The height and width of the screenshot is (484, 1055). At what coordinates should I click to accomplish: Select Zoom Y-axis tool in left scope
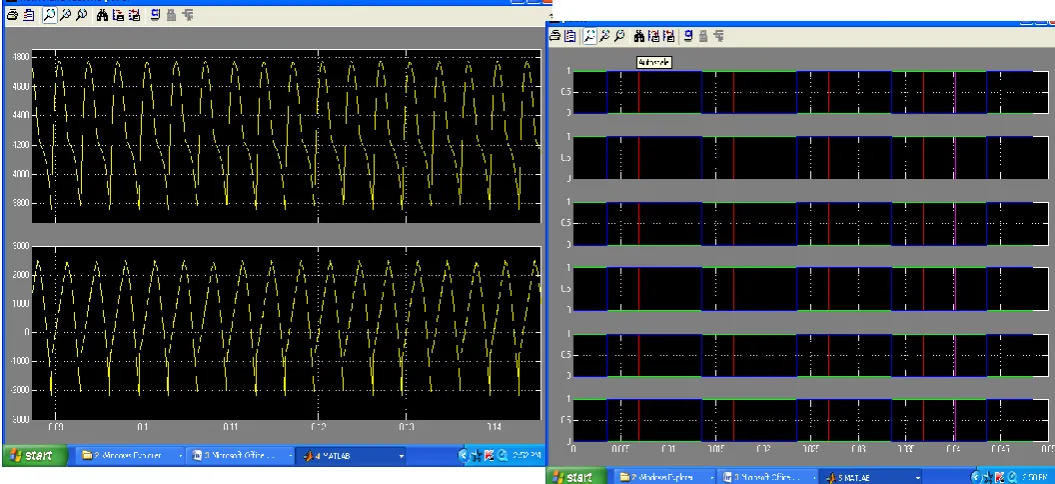point(81,15)
